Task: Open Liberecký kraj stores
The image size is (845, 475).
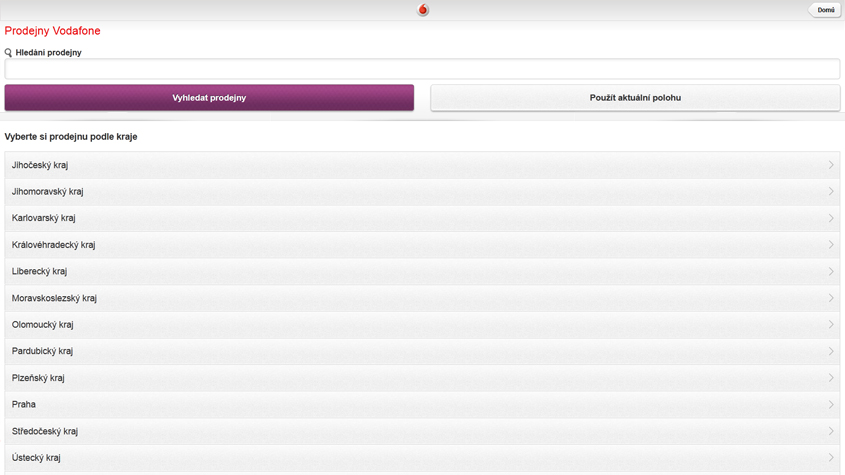Action: click(x=422, y=271)
